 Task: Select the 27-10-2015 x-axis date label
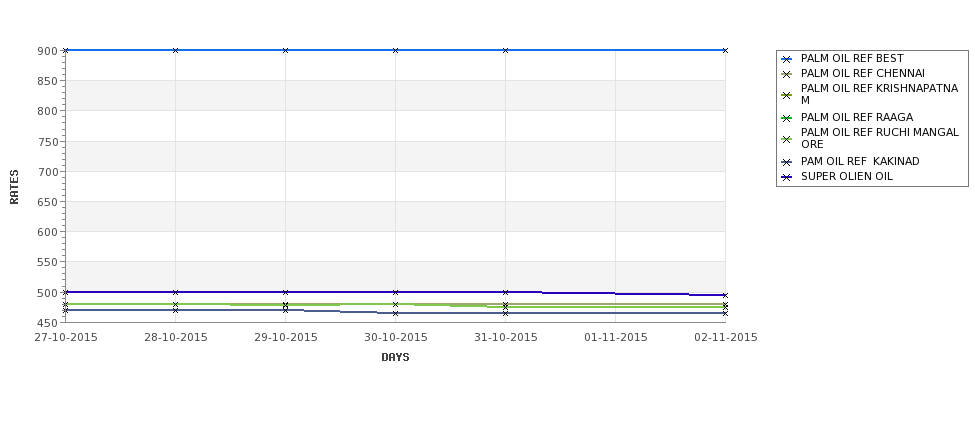click(x=66, y=338)
